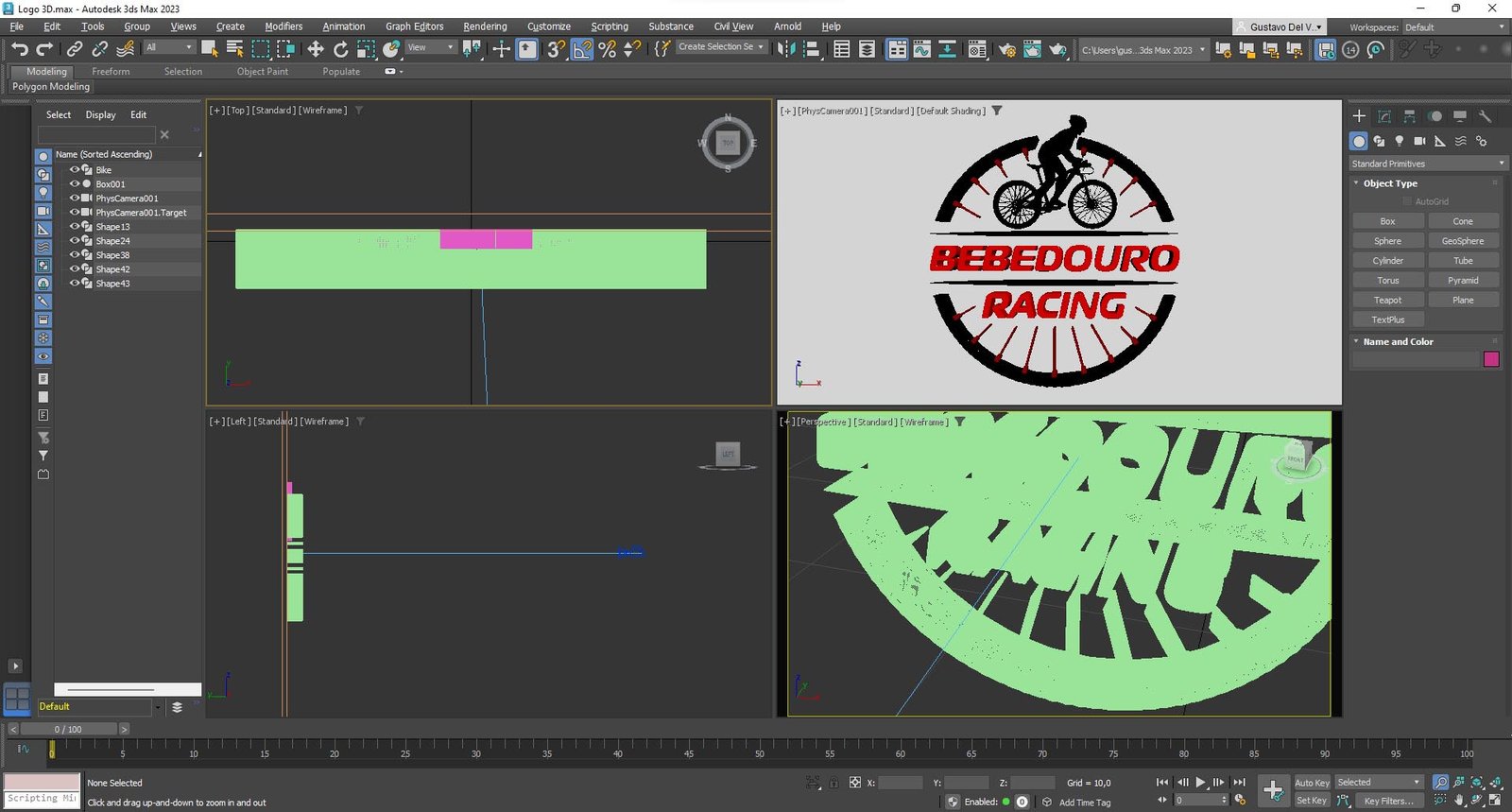This screenshot has height=812, width=1512.
Task: Open the Create Selection Set dropdown
Action: [721, 46]
